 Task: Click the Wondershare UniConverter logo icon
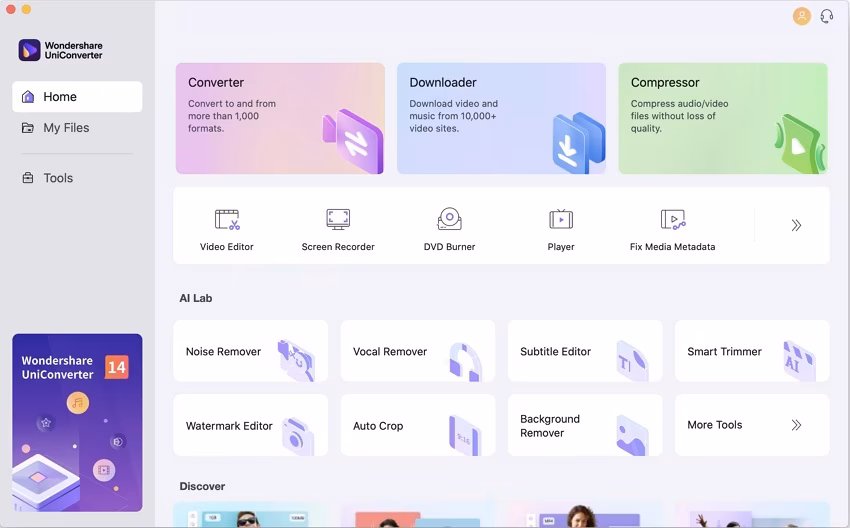pos(29,50)
